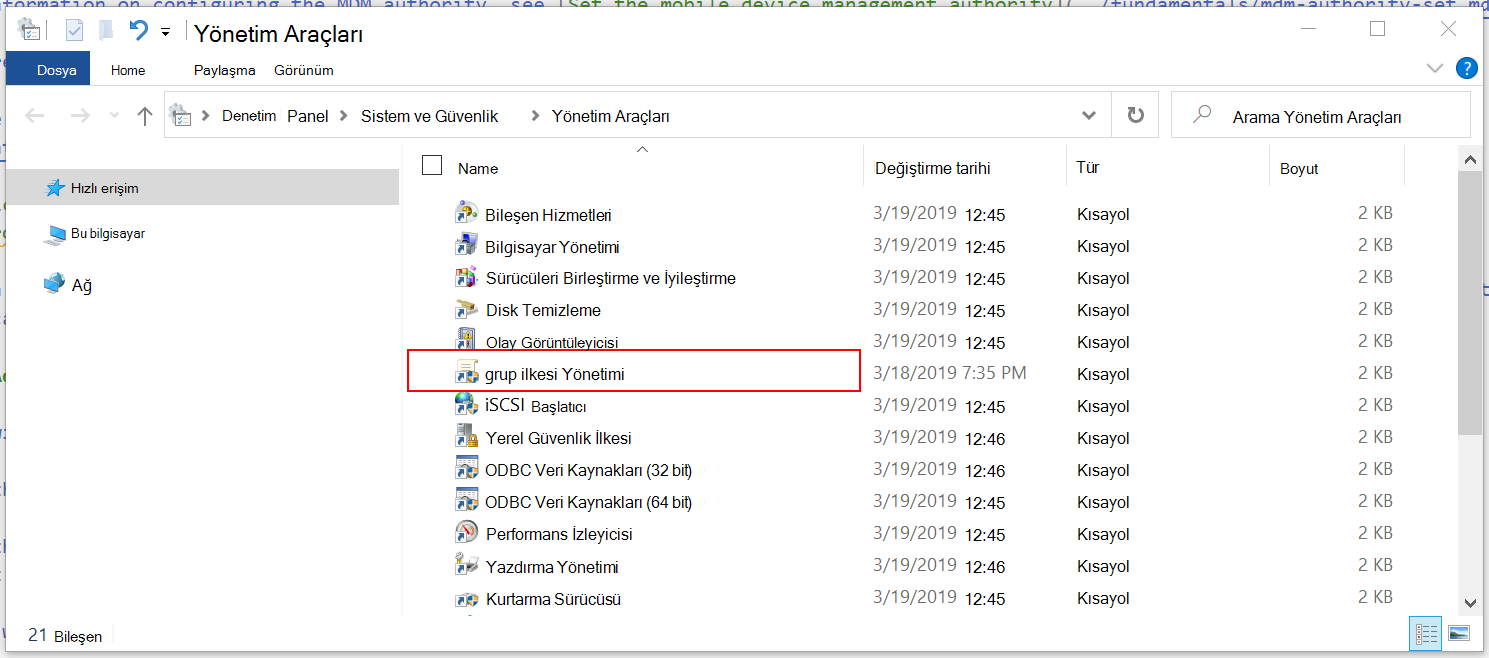The width and height of the screenshot is (1489, 658).
Task: Switch to details view icon in status bar
Action: click(1427, 634)
